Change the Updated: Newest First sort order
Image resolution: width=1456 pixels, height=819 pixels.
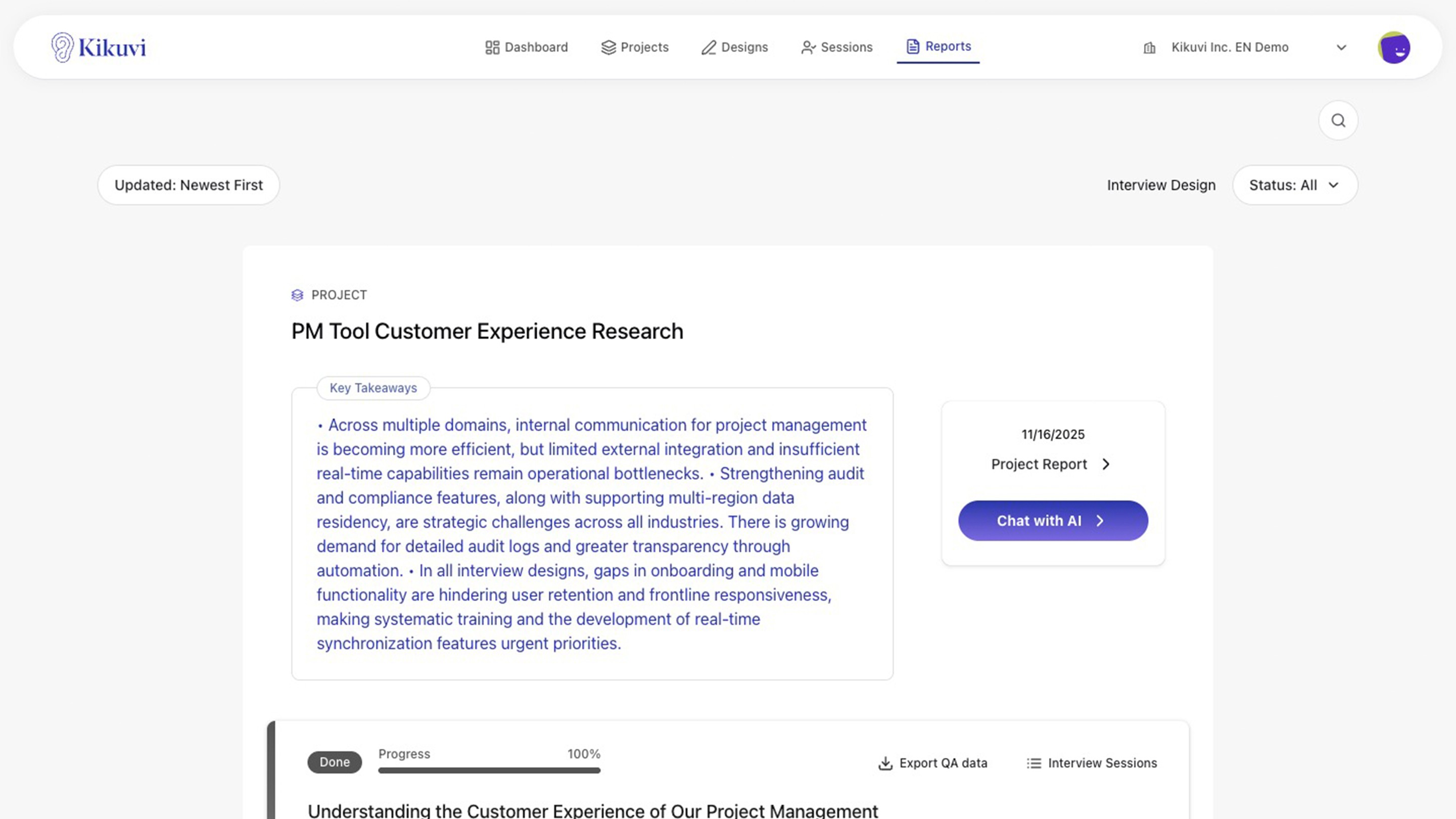point(188,185)
